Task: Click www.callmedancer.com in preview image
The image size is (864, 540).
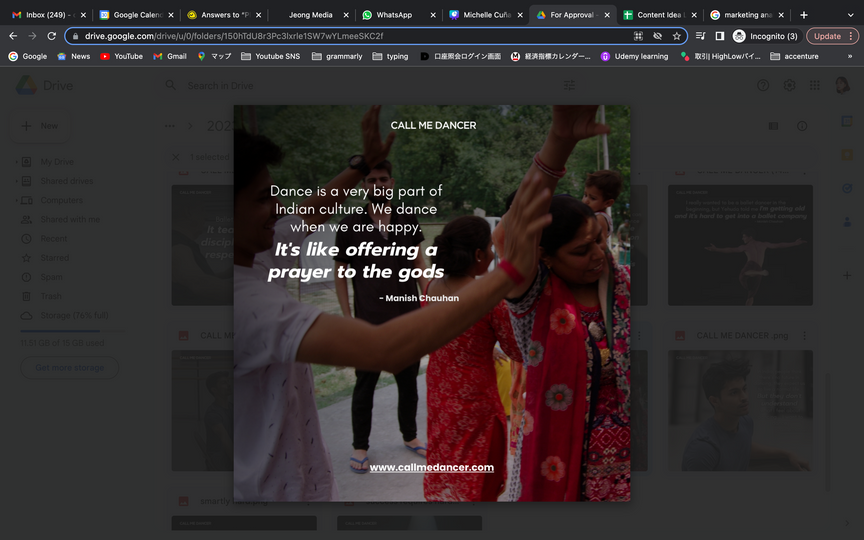Action: pos(431,467)
